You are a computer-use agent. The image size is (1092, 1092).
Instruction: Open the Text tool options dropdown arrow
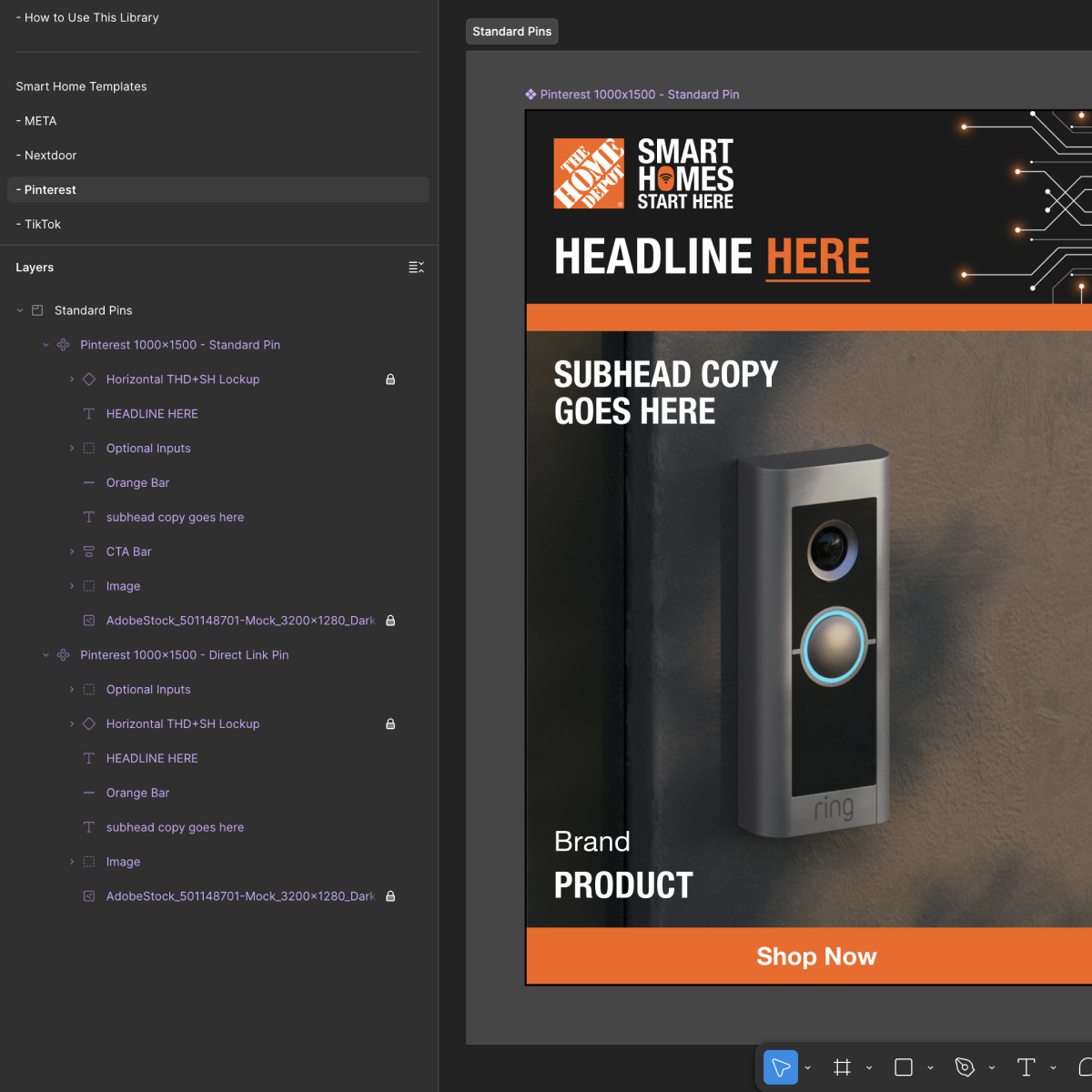click(1053, 1068)
